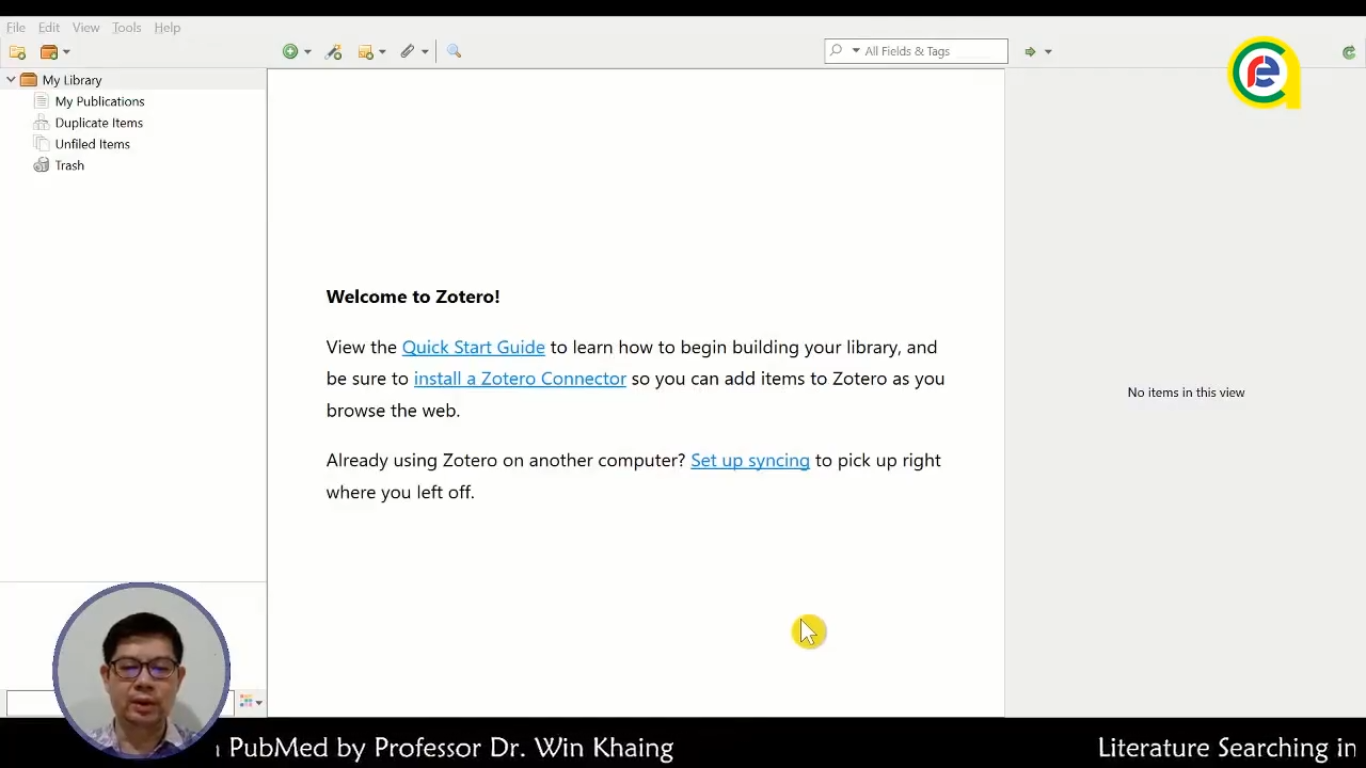
Task: Select Unfiled Items in the sidebar
Action: coord(92,144)
